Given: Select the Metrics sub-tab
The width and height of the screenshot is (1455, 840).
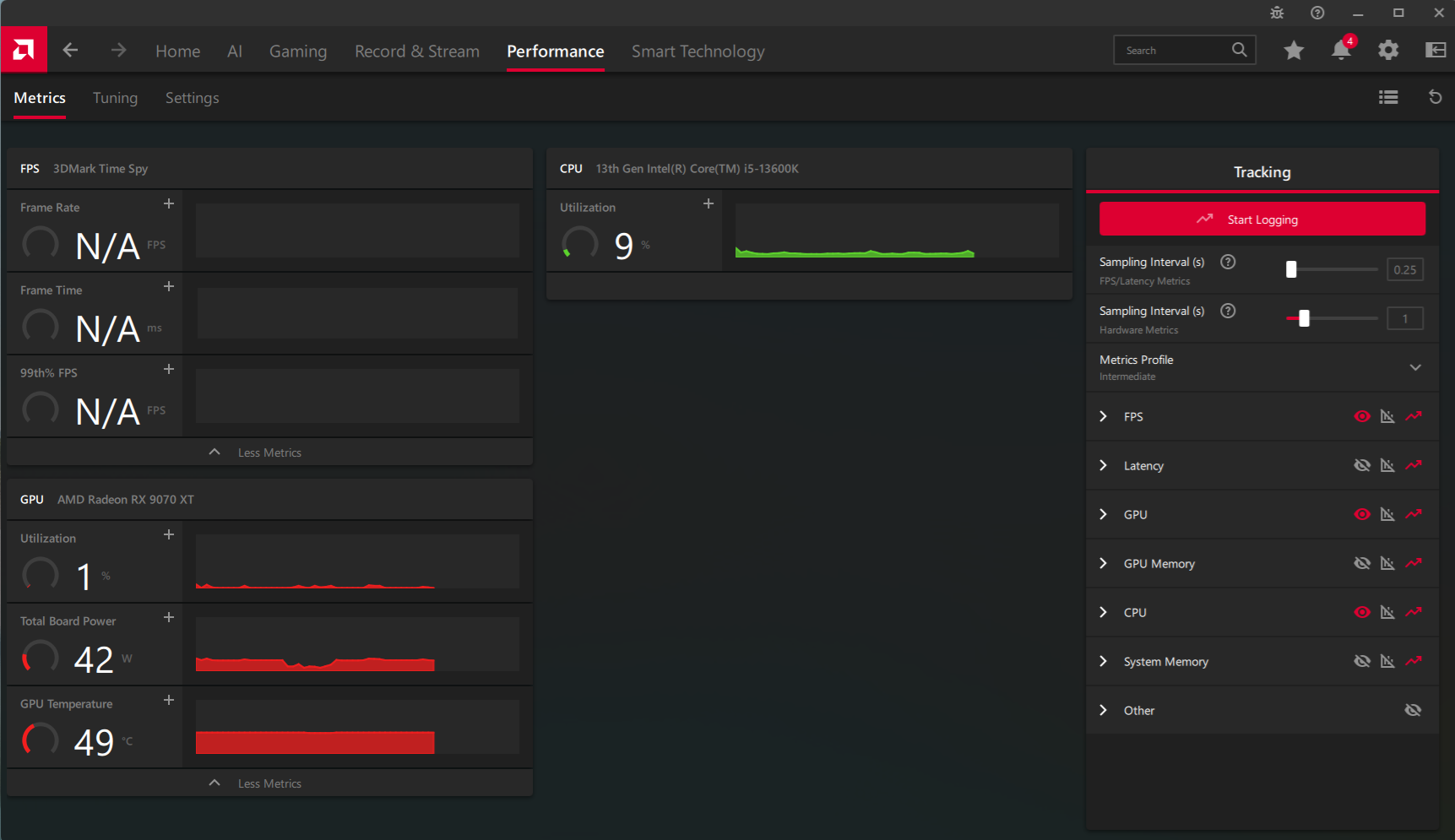Looking at the screenshot, I should click(40, 98).
